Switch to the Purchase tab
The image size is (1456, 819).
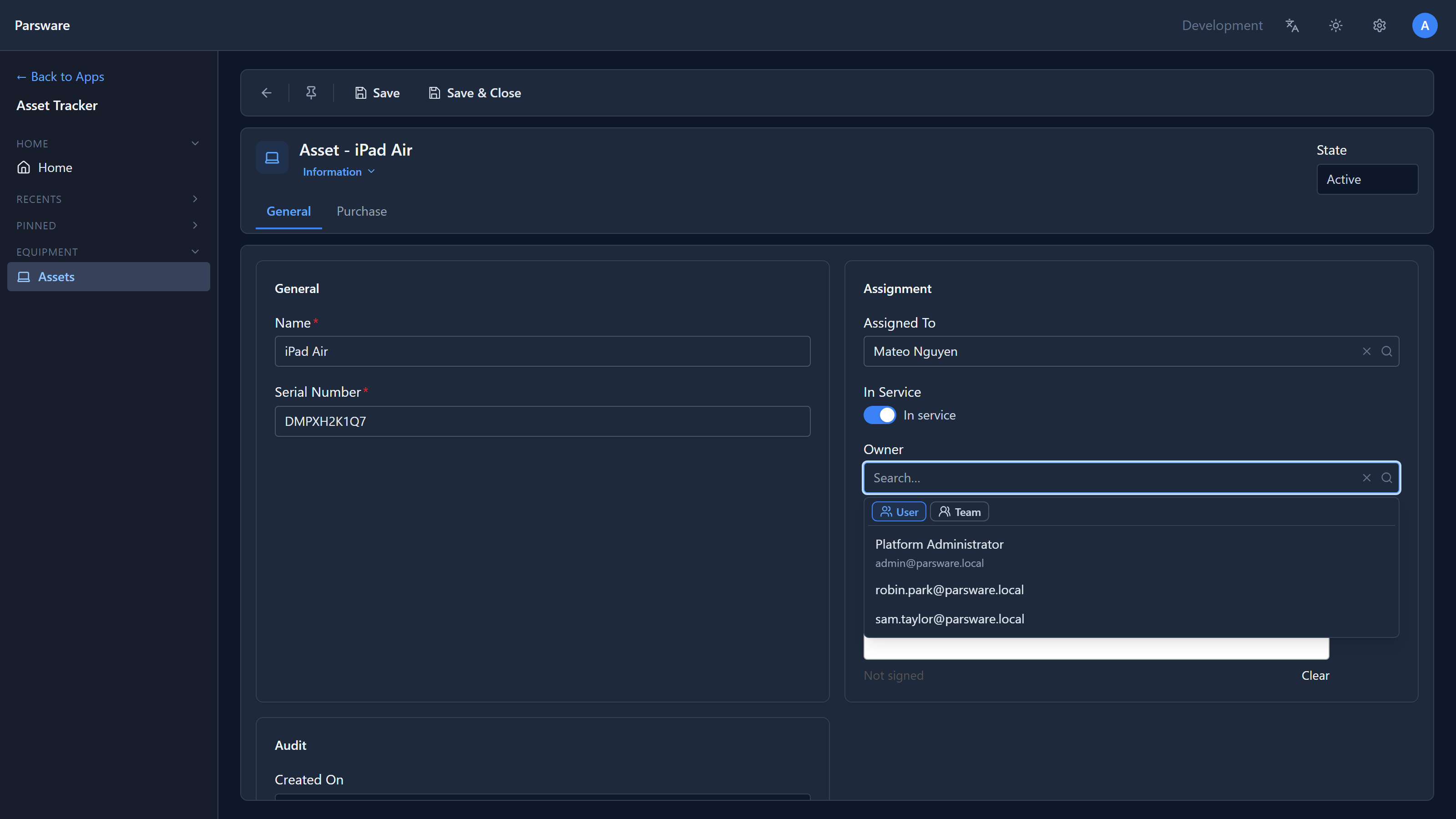tap(362, 212)
